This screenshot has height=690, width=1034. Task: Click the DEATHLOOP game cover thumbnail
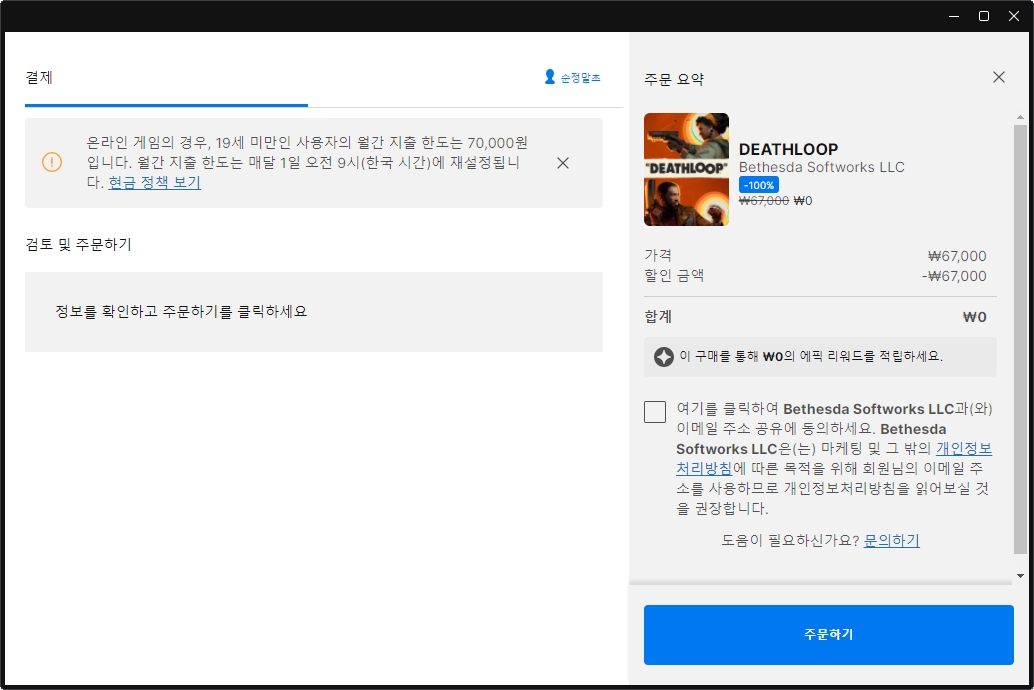(x=686, y=170)
